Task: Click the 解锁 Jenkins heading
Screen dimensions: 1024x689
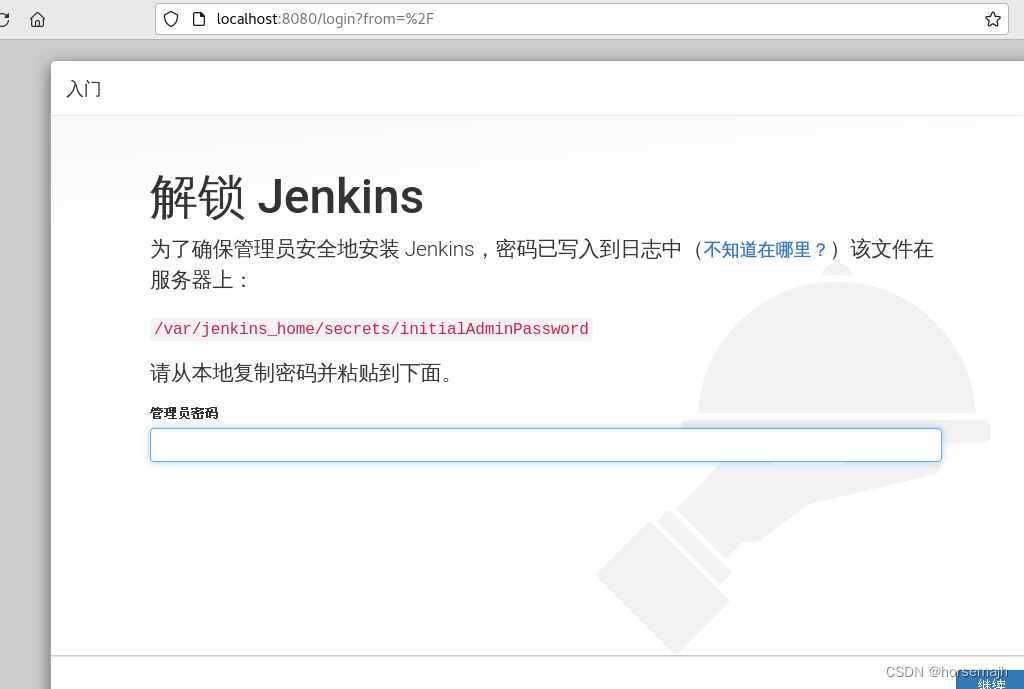Action: click(x=287, y=197)
